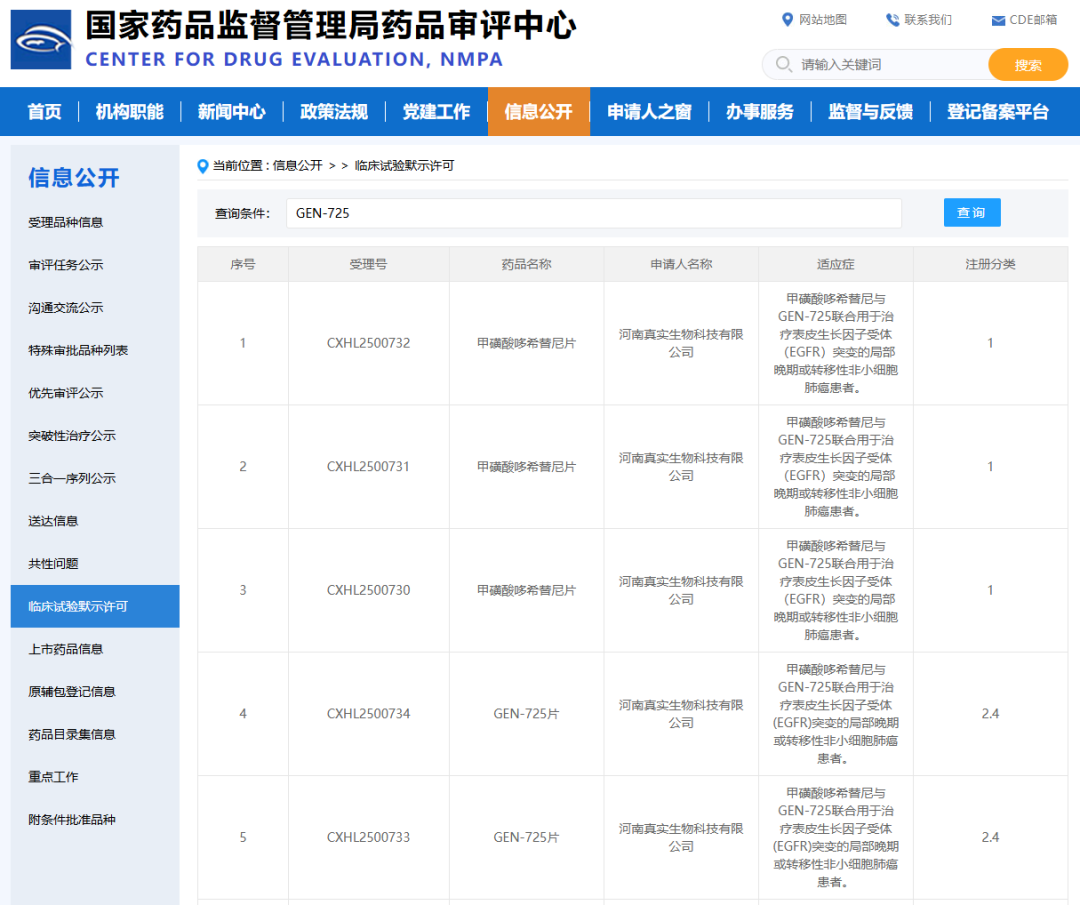Click the CDE logo icon
The width and height of the screenshot is (1080, 905).
(40, 40)
